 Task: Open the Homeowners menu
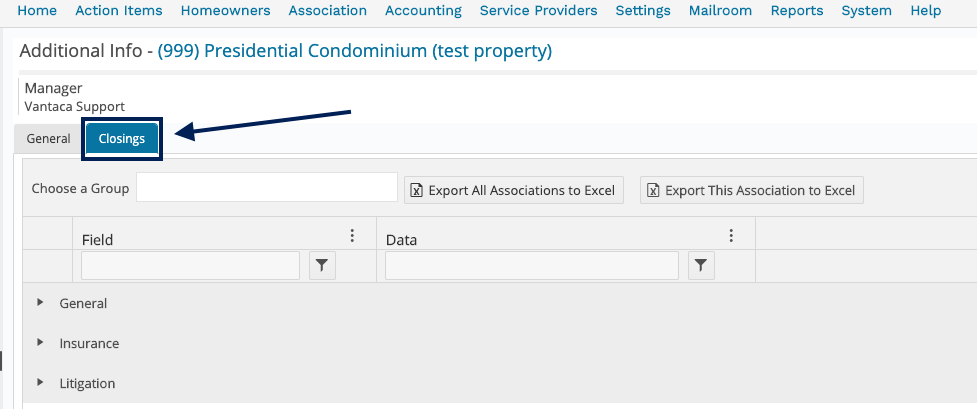(226, 11)
